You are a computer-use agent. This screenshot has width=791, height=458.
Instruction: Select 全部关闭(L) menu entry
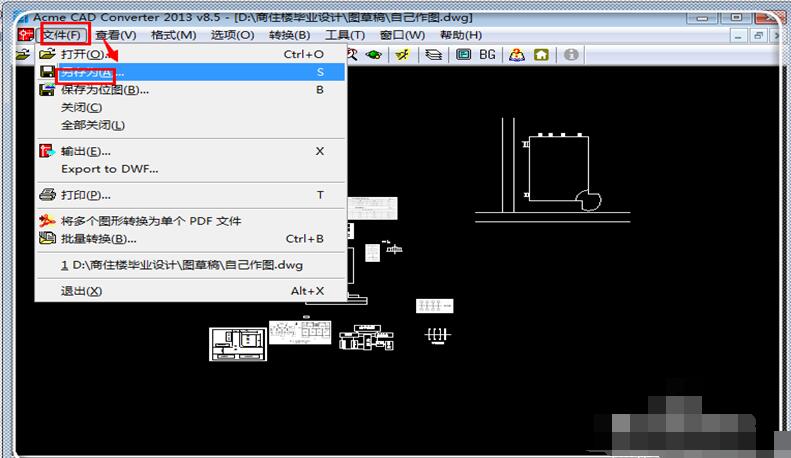tap(191, 125)
